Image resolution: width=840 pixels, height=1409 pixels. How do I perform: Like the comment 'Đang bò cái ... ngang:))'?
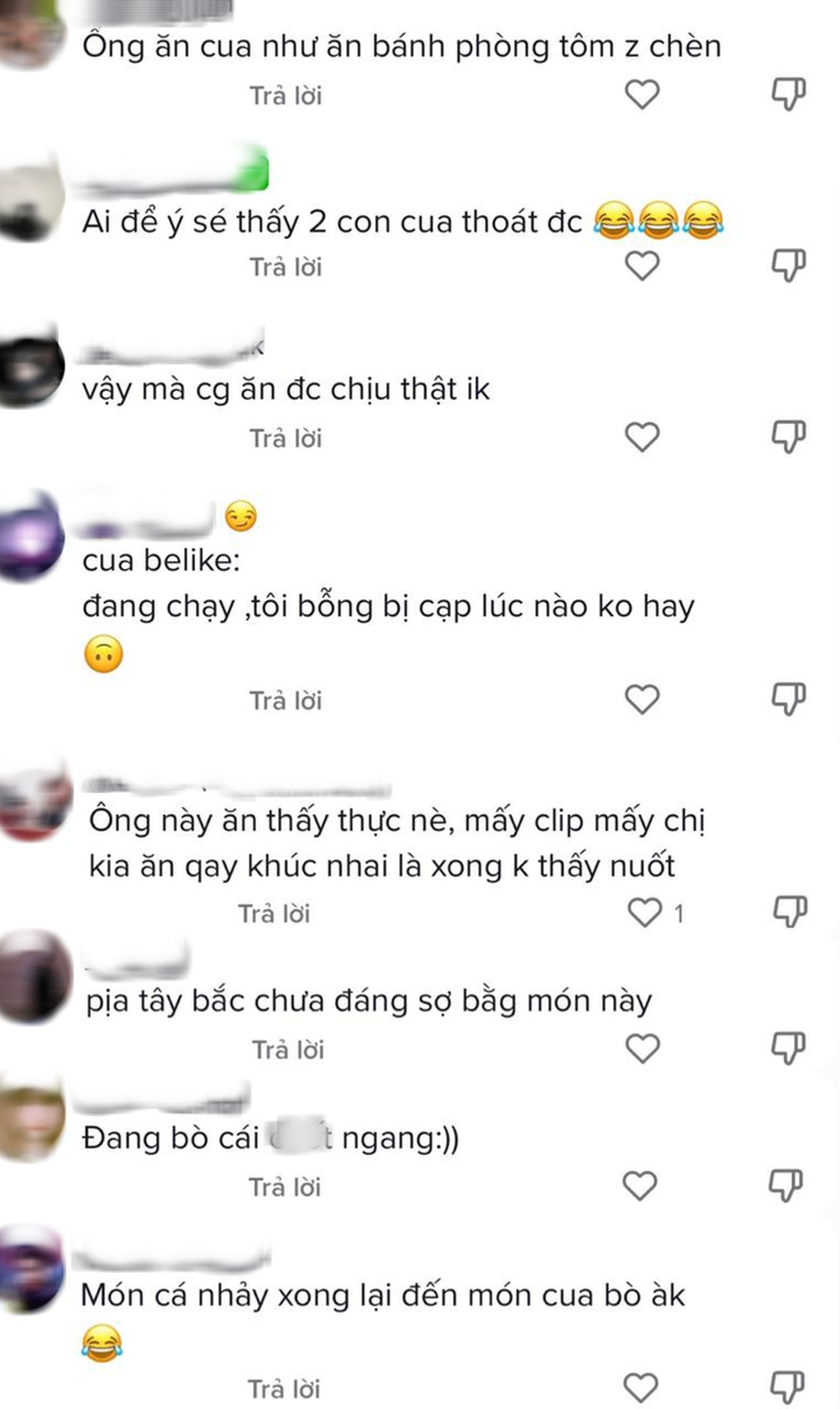coord(639,1186)
